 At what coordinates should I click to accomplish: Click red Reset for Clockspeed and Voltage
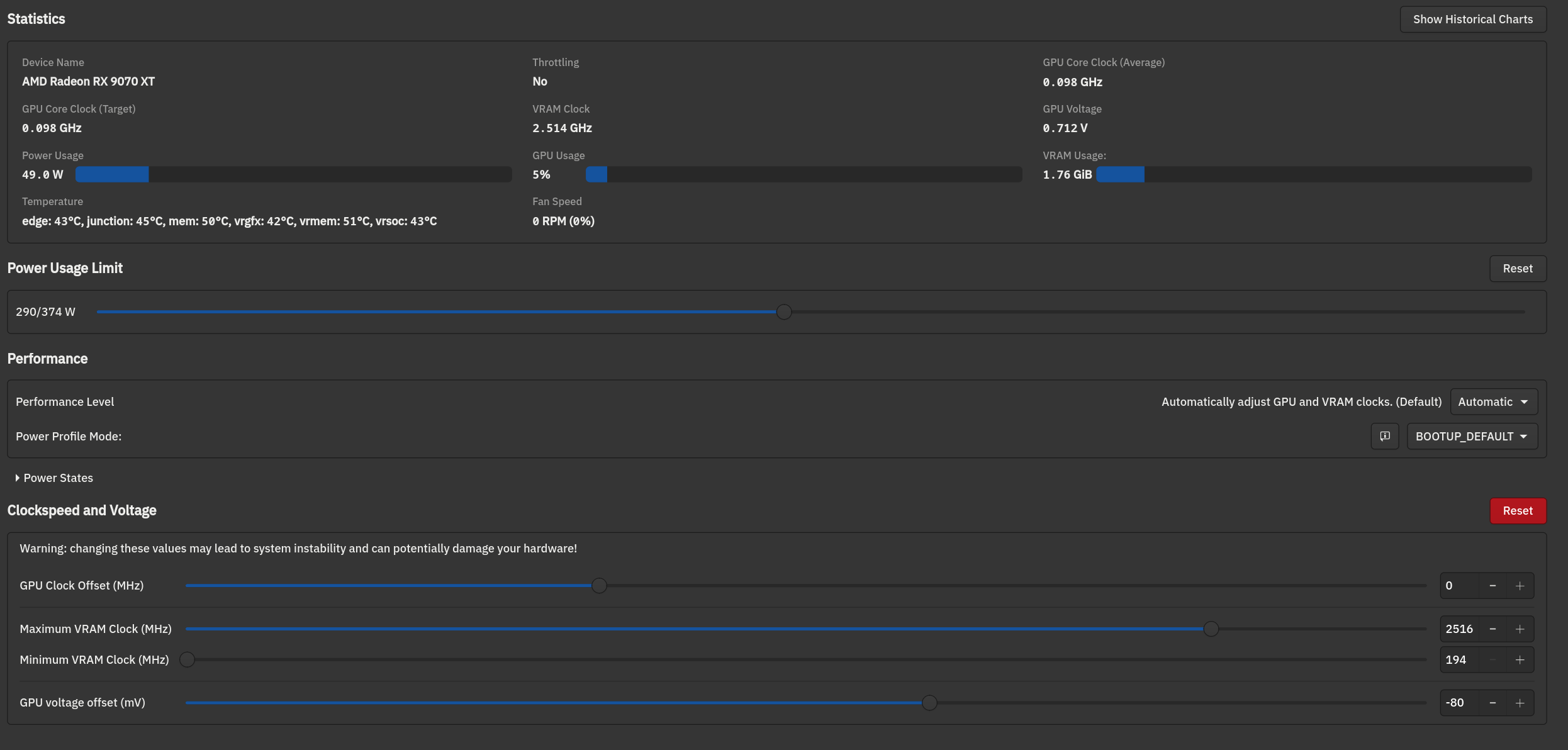pos(1517,511)
